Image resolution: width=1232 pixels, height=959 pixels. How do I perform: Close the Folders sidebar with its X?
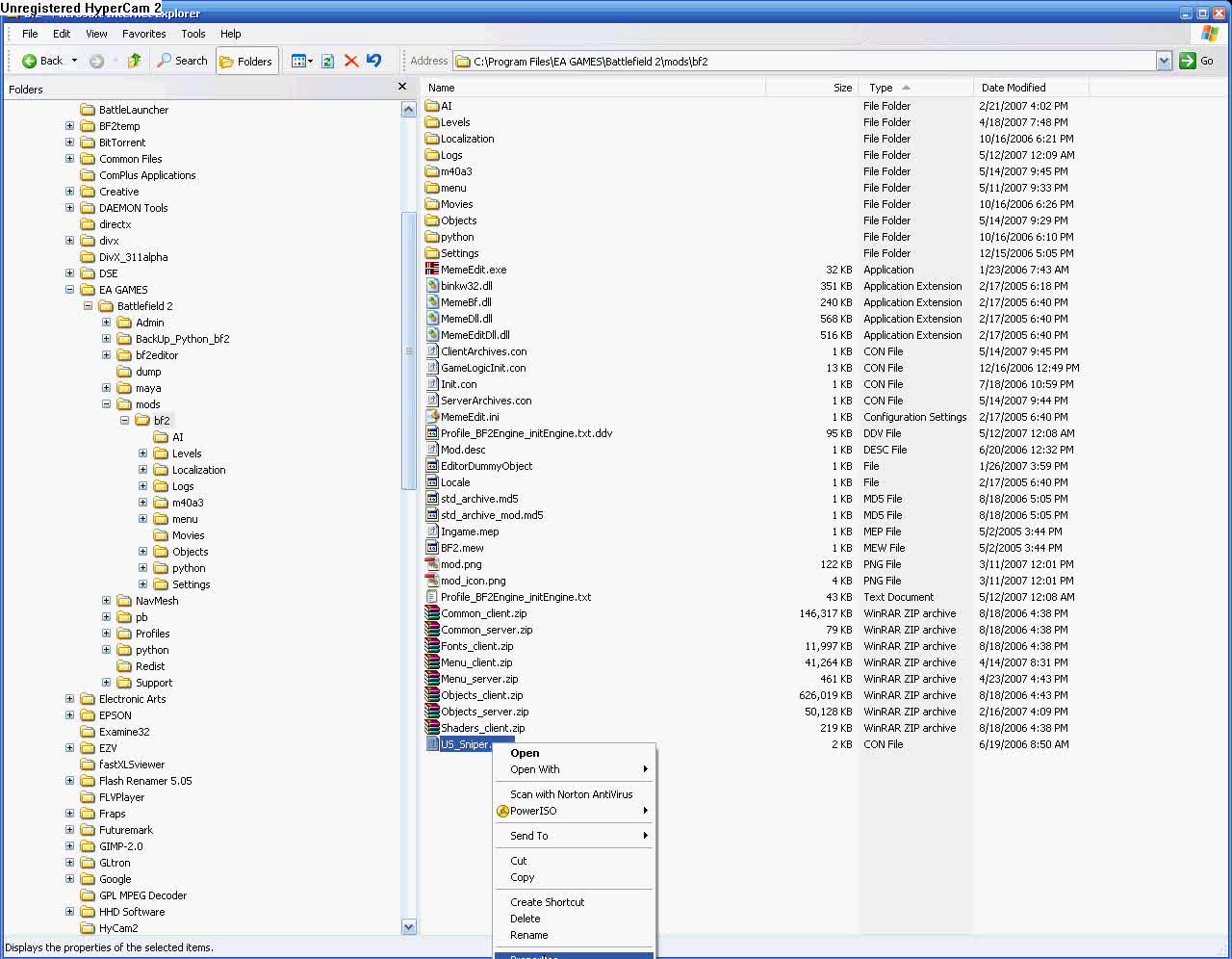[x=402, y=86]
